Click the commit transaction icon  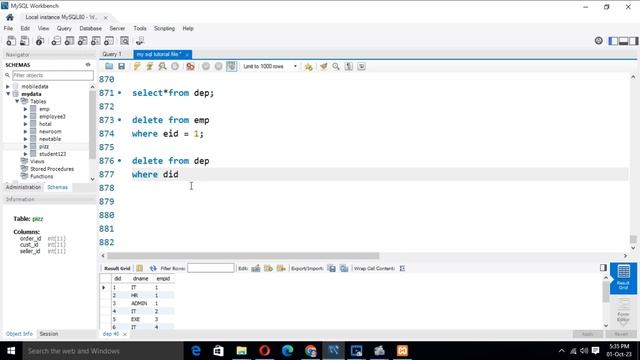[x=206, y=66]
